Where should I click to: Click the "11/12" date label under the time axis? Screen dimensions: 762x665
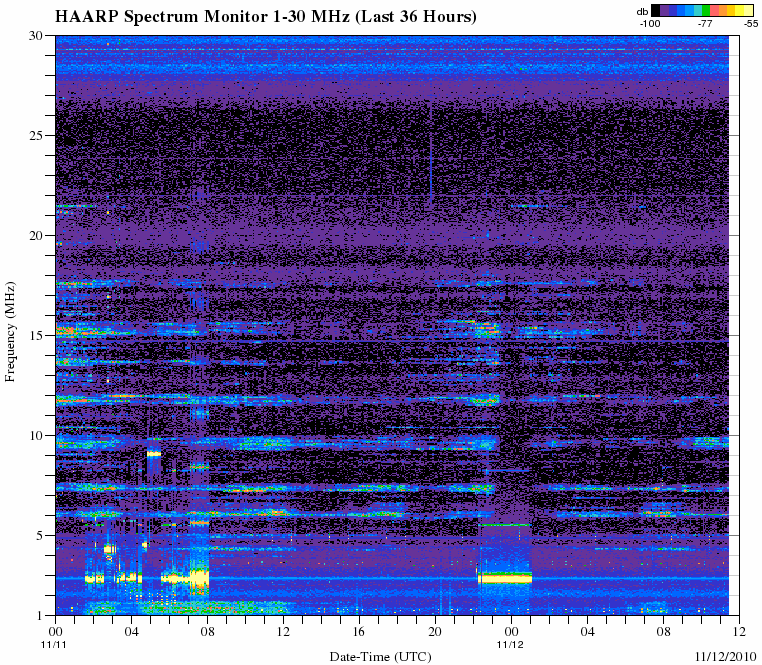click(x=510, y=644)
